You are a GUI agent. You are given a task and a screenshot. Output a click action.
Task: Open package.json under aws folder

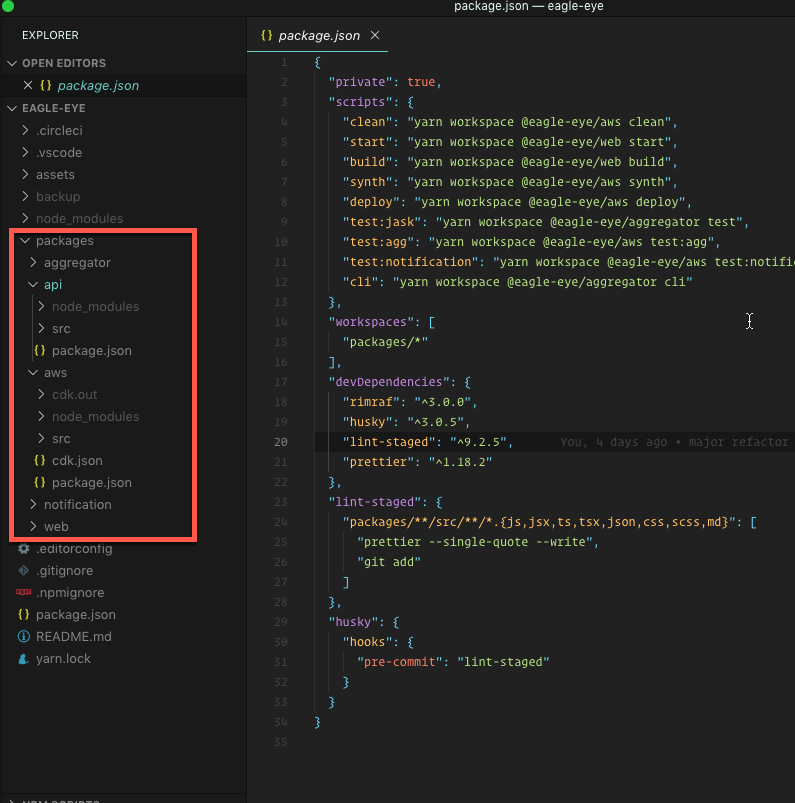(91, 483)
